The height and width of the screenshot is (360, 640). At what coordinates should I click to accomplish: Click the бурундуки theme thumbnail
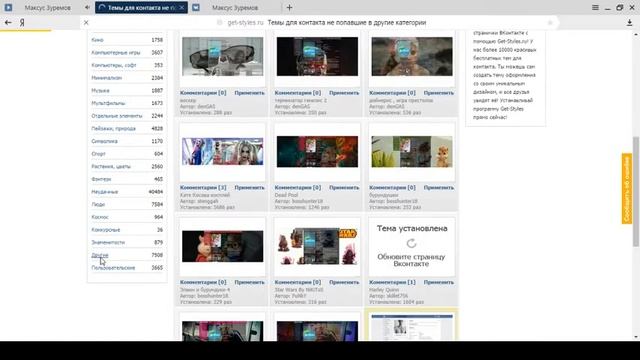tap(412, 152)
